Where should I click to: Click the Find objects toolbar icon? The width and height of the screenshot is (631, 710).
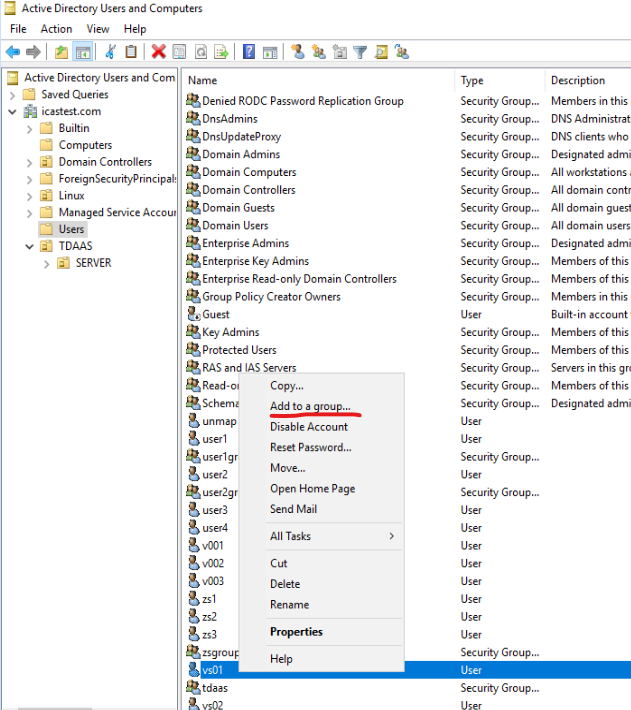tap(381, 52)
